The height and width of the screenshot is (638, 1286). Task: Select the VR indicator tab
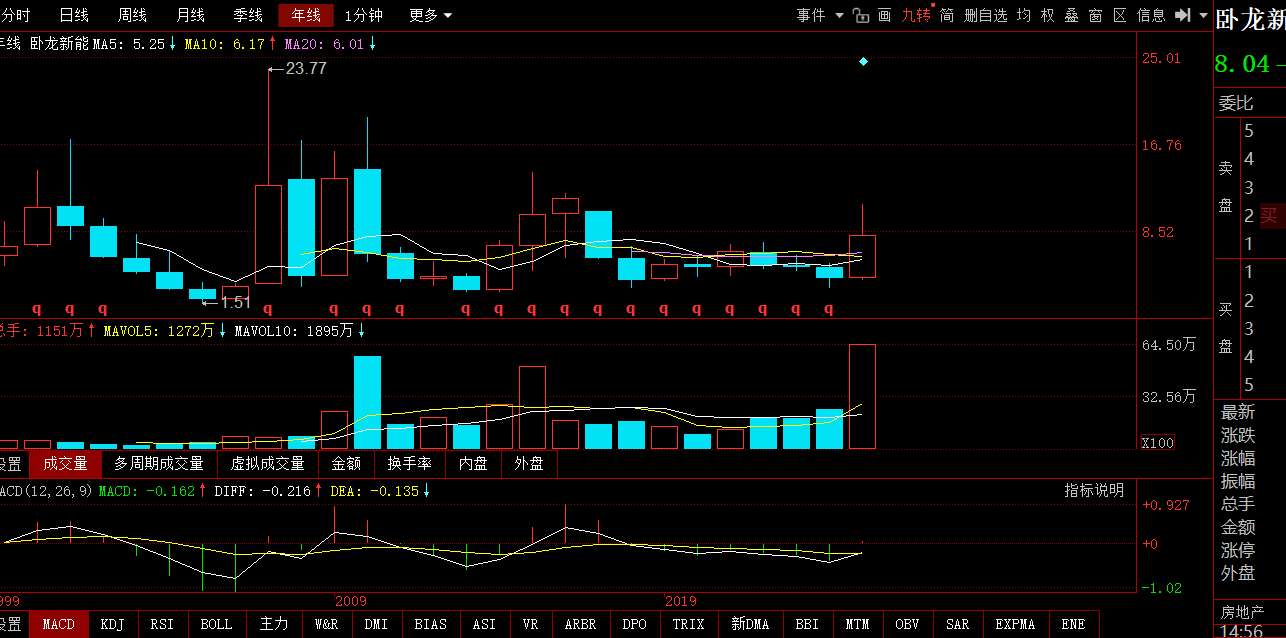(530, 624)
